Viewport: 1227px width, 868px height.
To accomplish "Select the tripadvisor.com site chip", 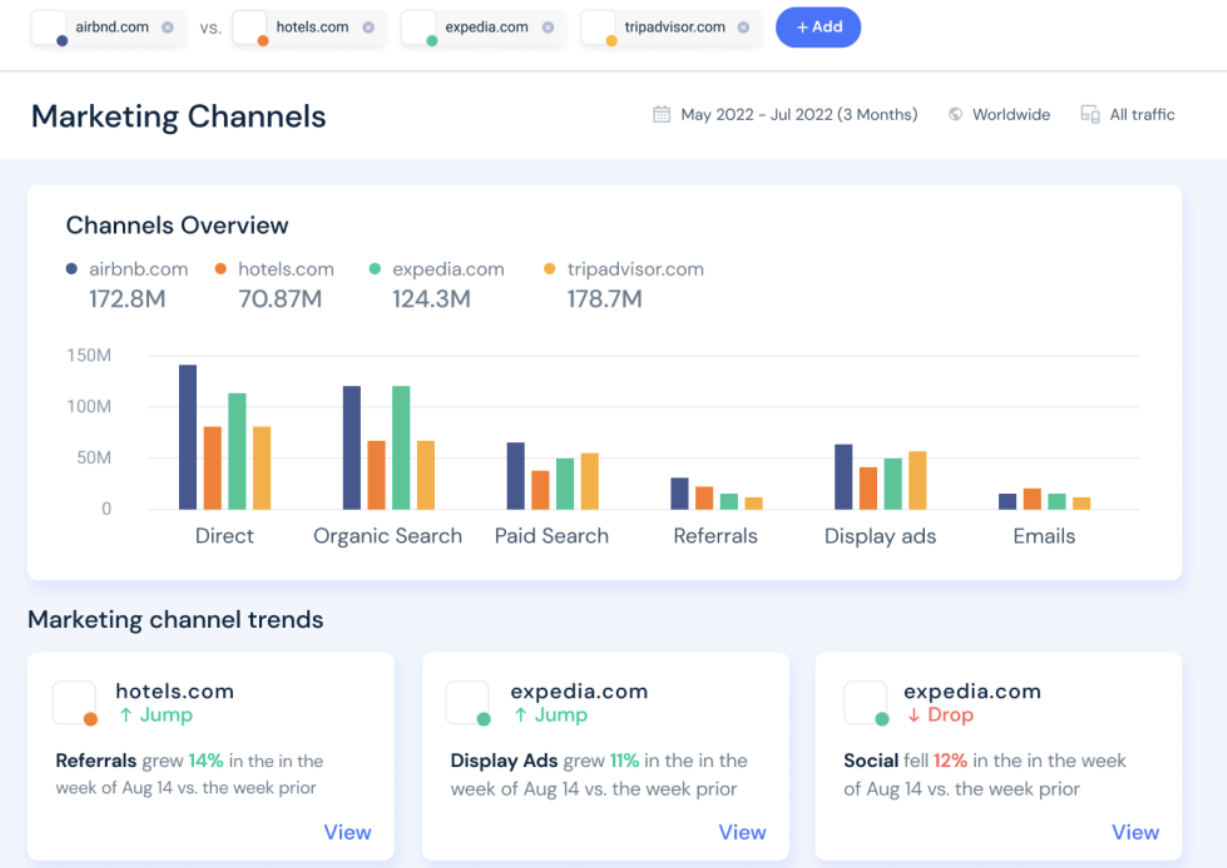I will point(671,28).
